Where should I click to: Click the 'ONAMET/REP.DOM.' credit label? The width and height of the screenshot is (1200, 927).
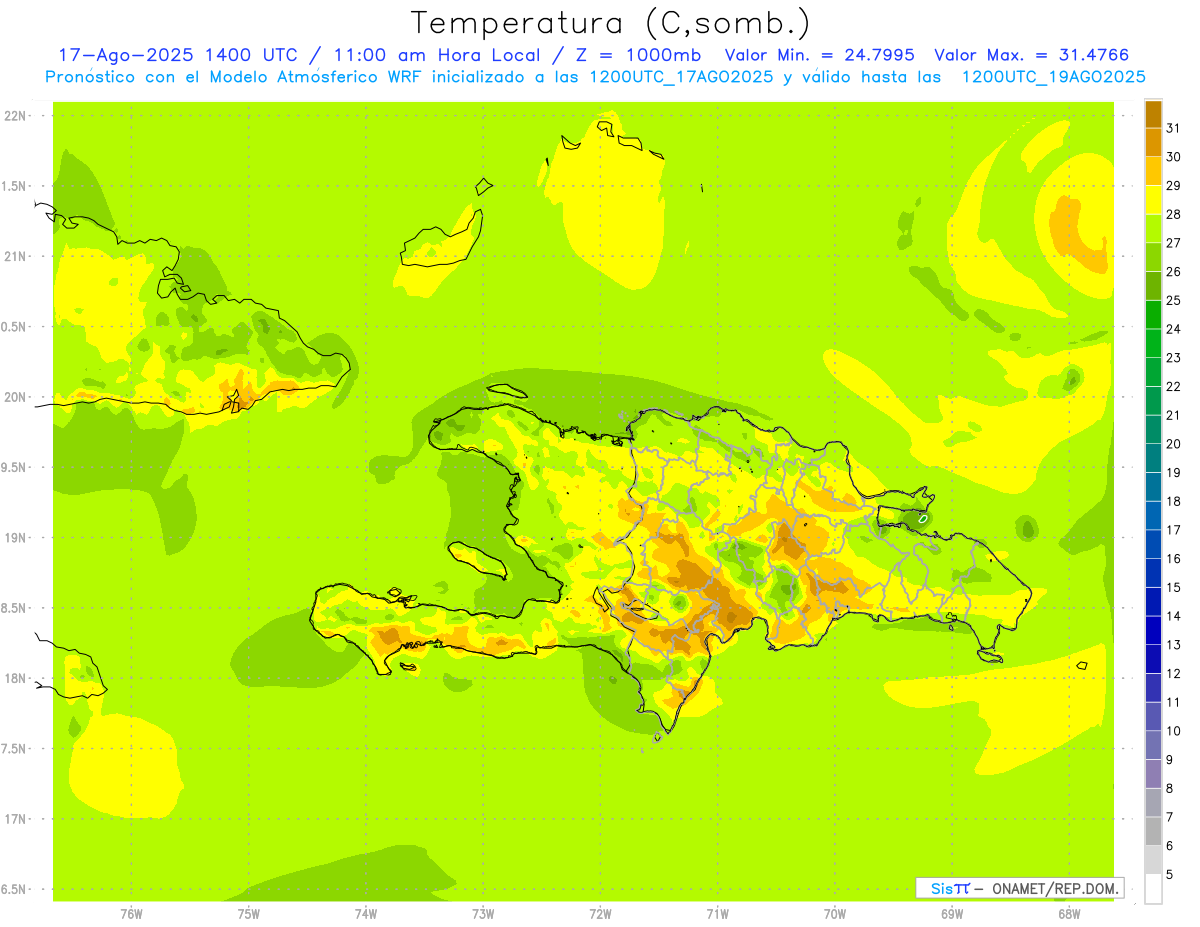click(x=1055, y=888)
